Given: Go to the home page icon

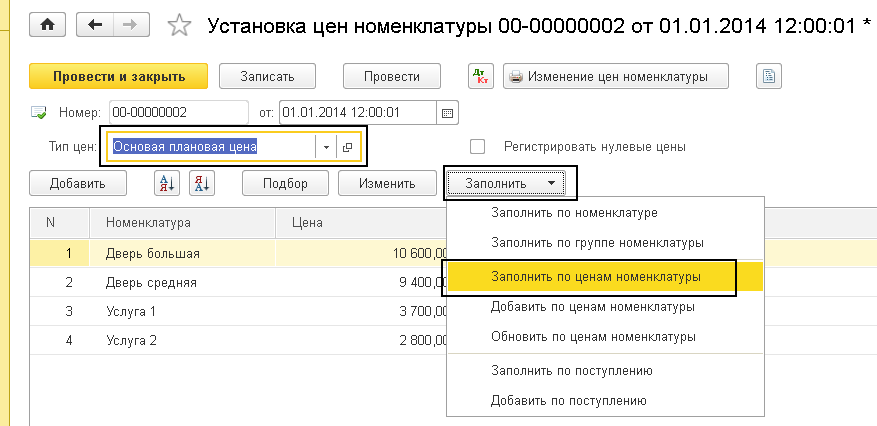Looking at the screenshot, I should click(48, 25).
